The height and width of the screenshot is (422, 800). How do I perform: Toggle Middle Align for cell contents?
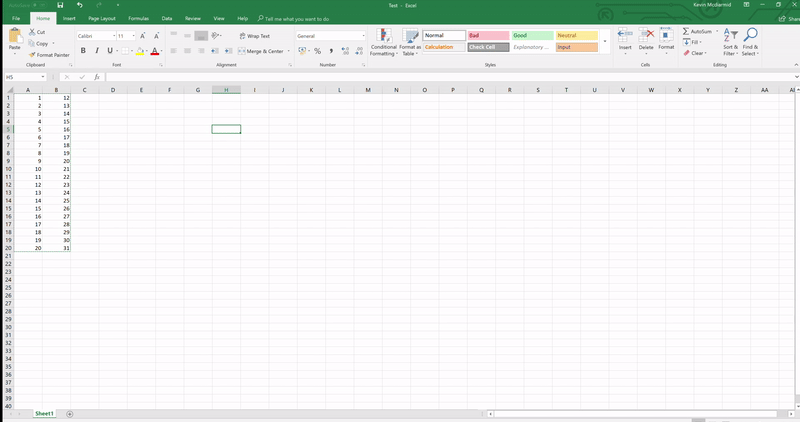point(187,35)
